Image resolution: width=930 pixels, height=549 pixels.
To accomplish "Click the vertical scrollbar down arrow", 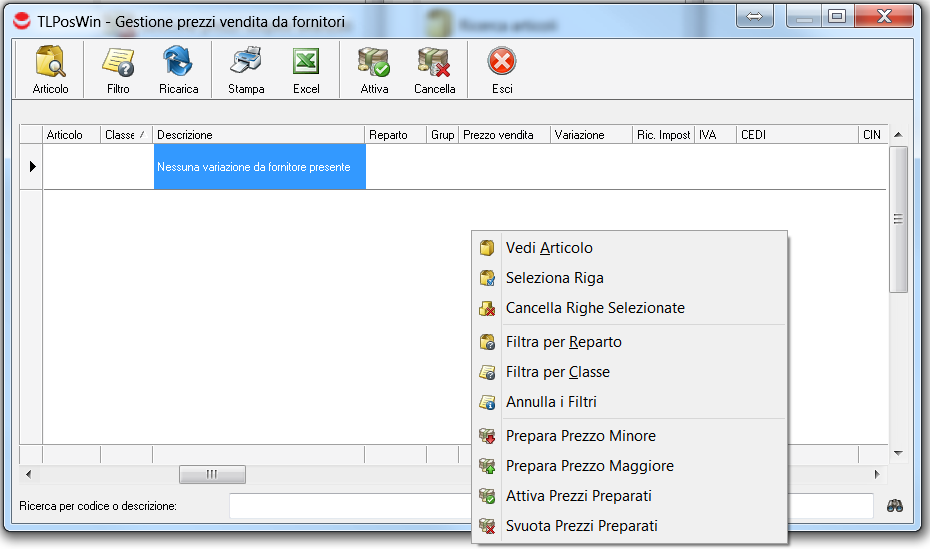I will [x=899, y=453].
